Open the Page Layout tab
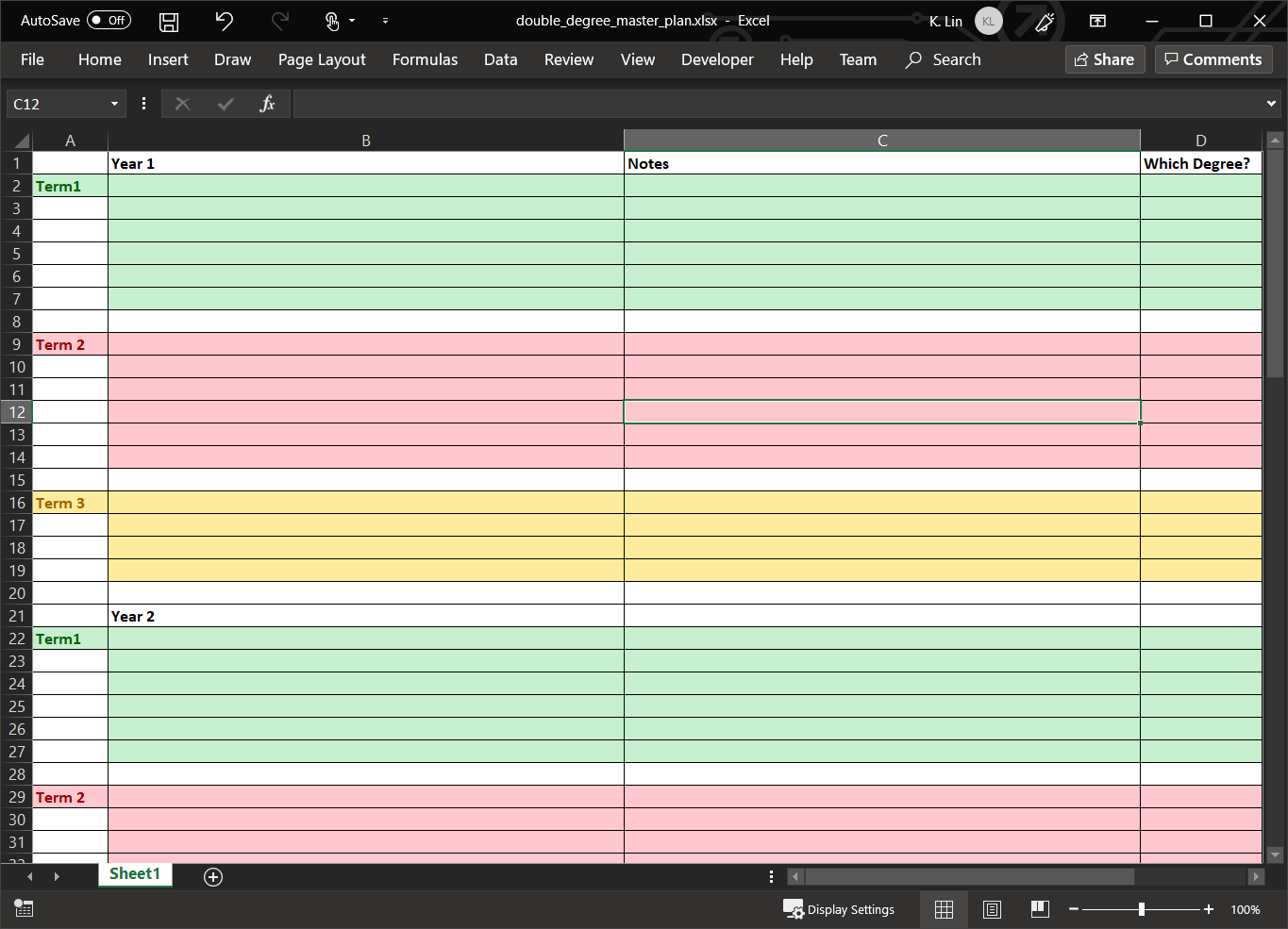Viewport: 1288px width, 929px height. click(x=322, y=59)
